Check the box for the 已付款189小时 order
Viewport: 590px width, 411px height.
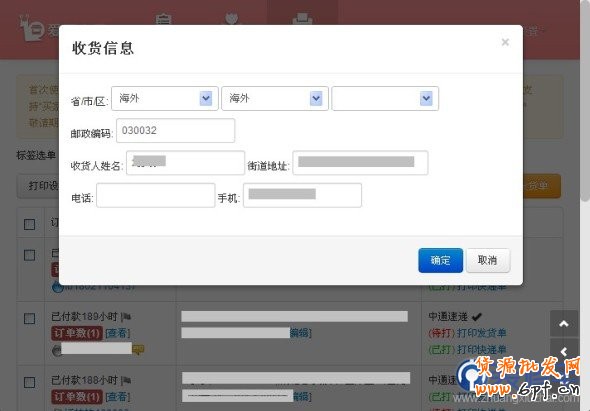pos(29,318)
